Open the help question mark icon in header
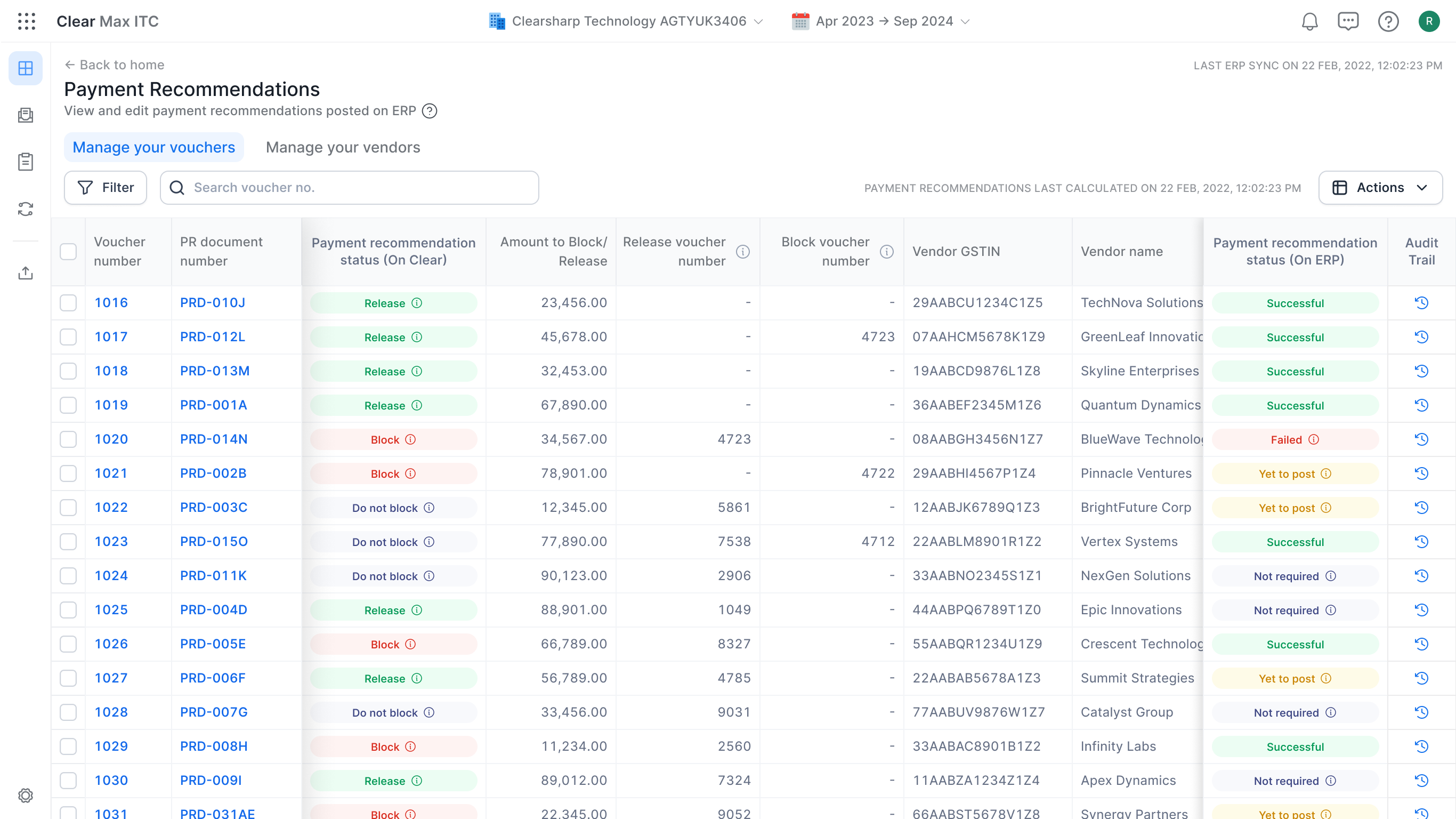 1388,21
